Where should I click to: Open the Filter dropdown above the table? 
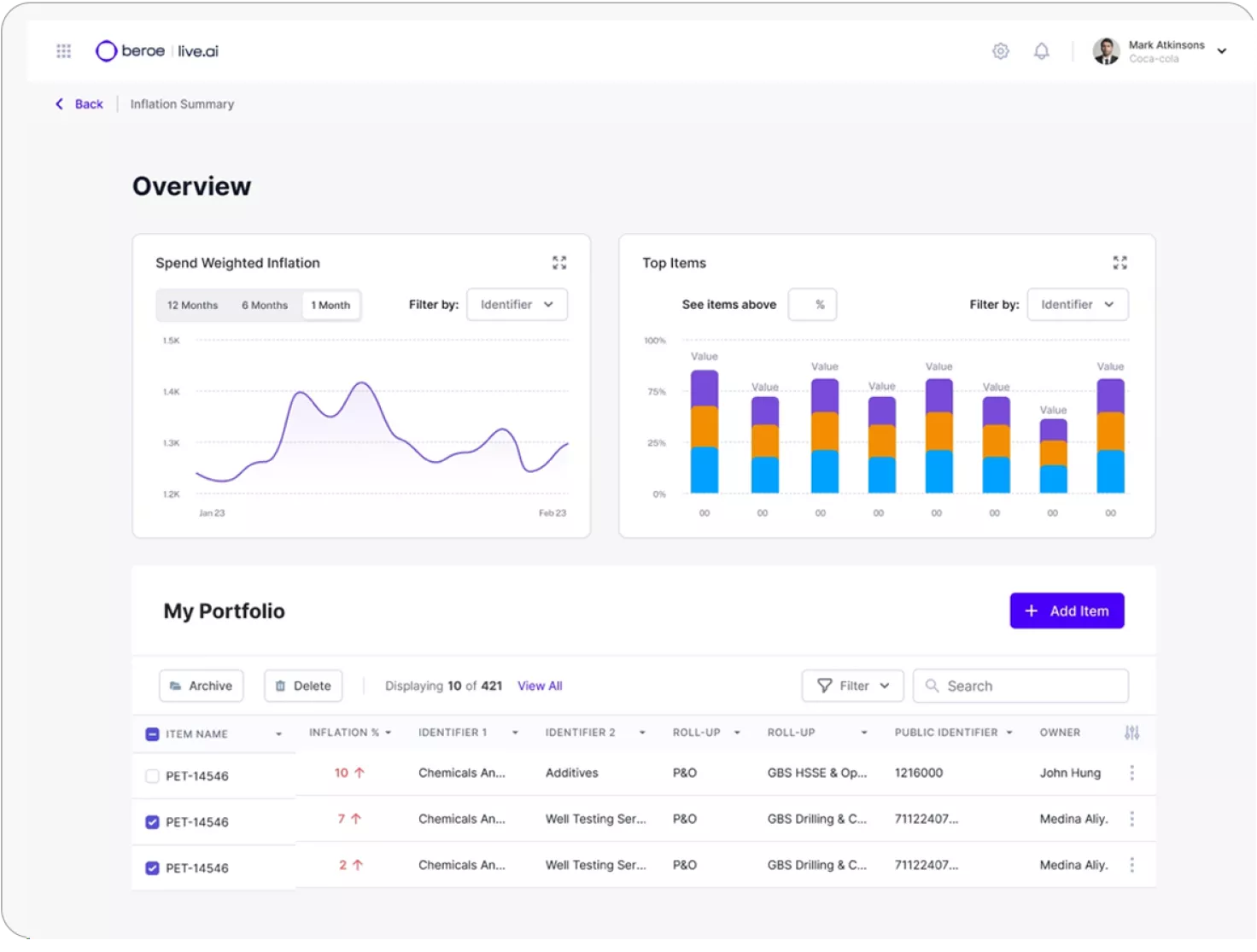[x=851, y=686]
